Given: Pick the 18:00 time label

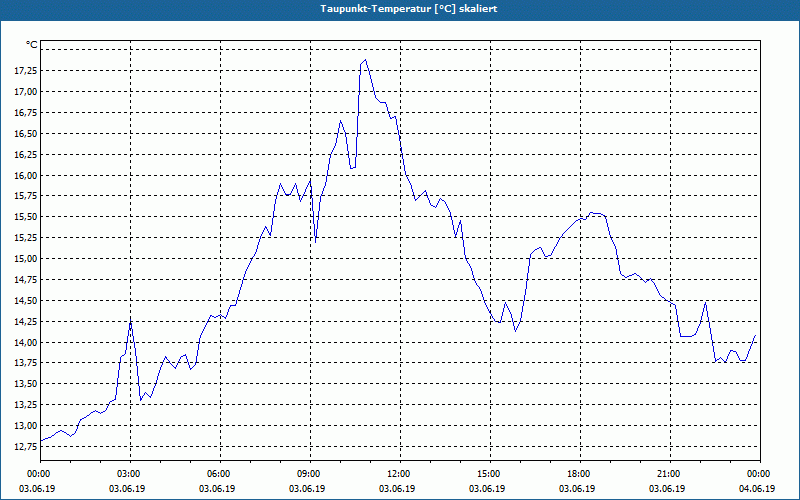Looking at the screenshot, I should [x=578, y=474].
